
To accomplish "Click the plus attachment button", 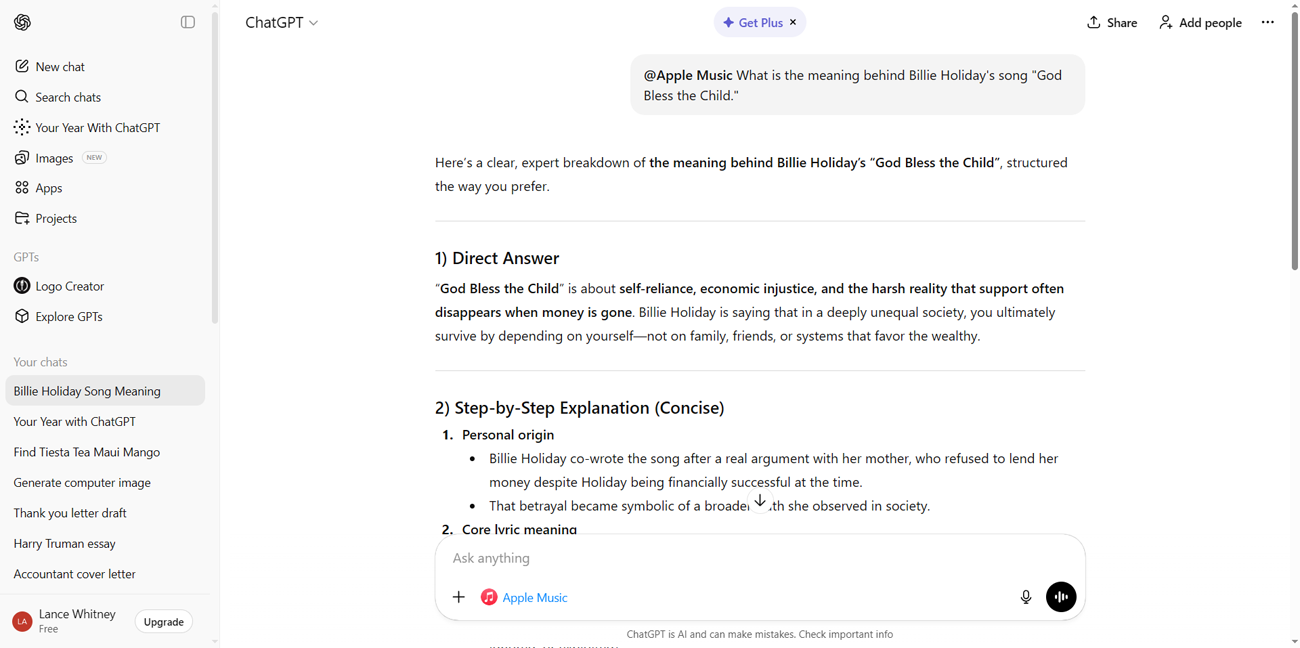I will [x=459, y=597].
